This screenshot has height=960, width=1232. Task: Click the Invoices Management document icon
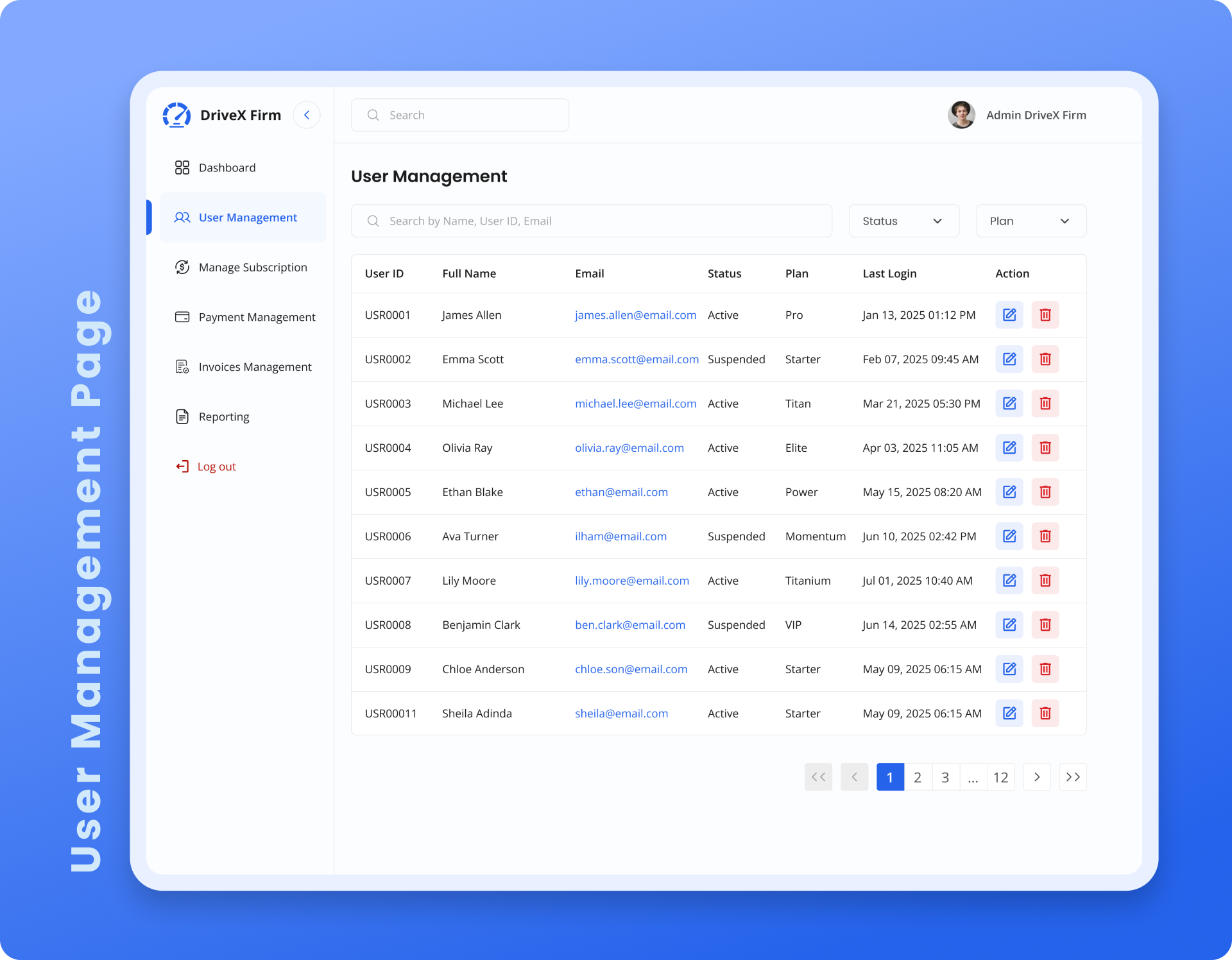click(182, 366)
